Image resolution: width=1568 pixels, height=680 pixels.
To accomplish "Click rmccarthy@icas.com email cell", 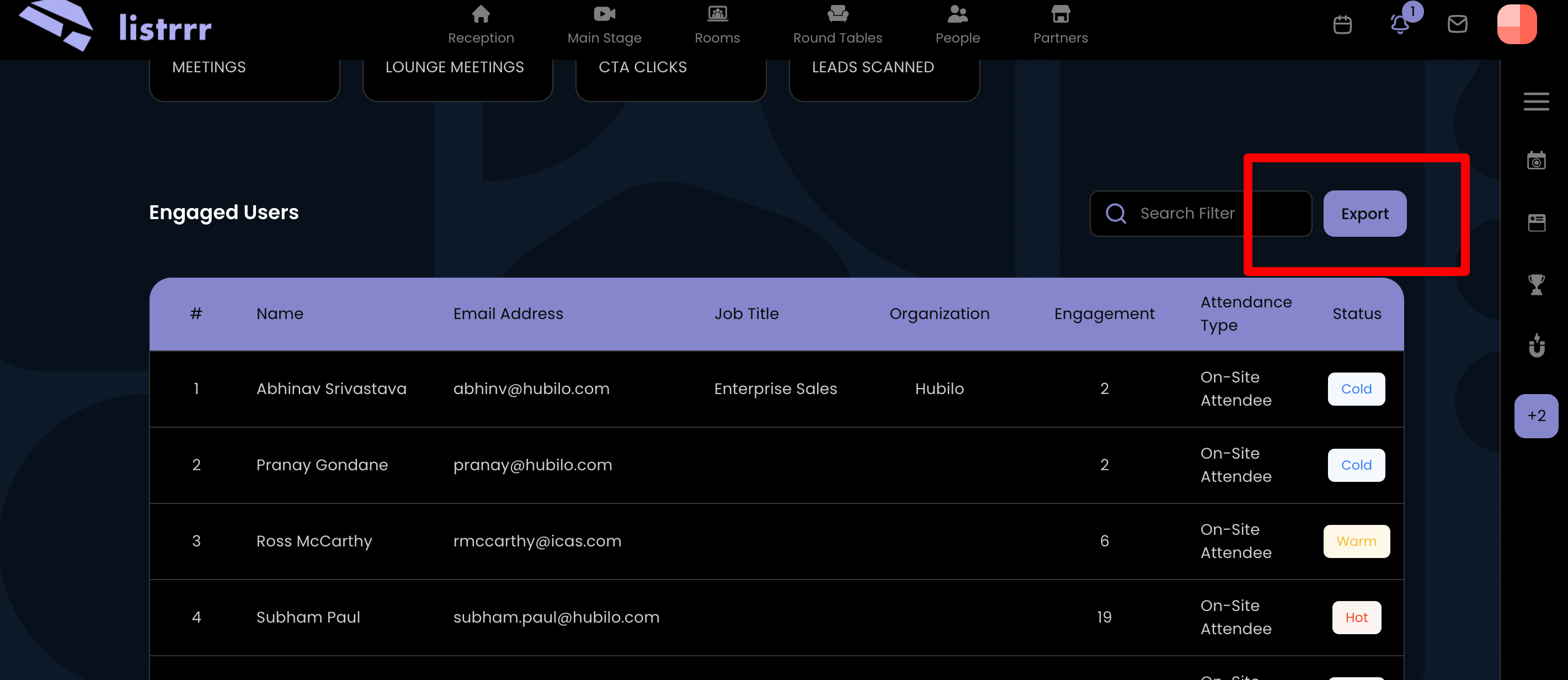I will click(537, 540).
